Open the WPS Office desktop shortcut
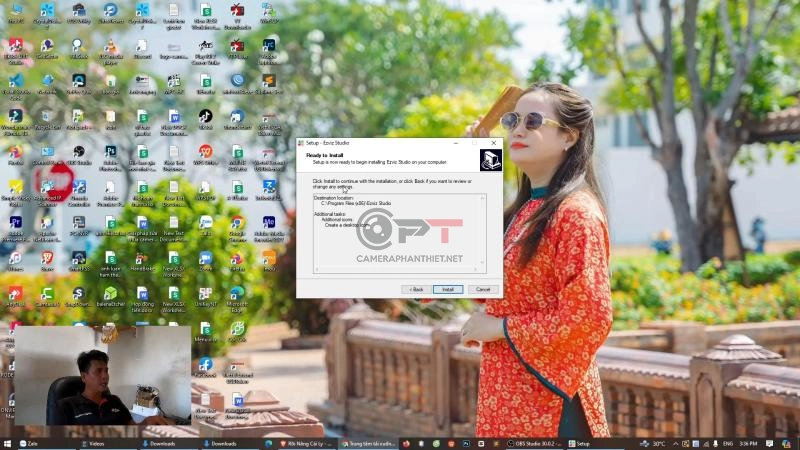 (x=206, y=155)
